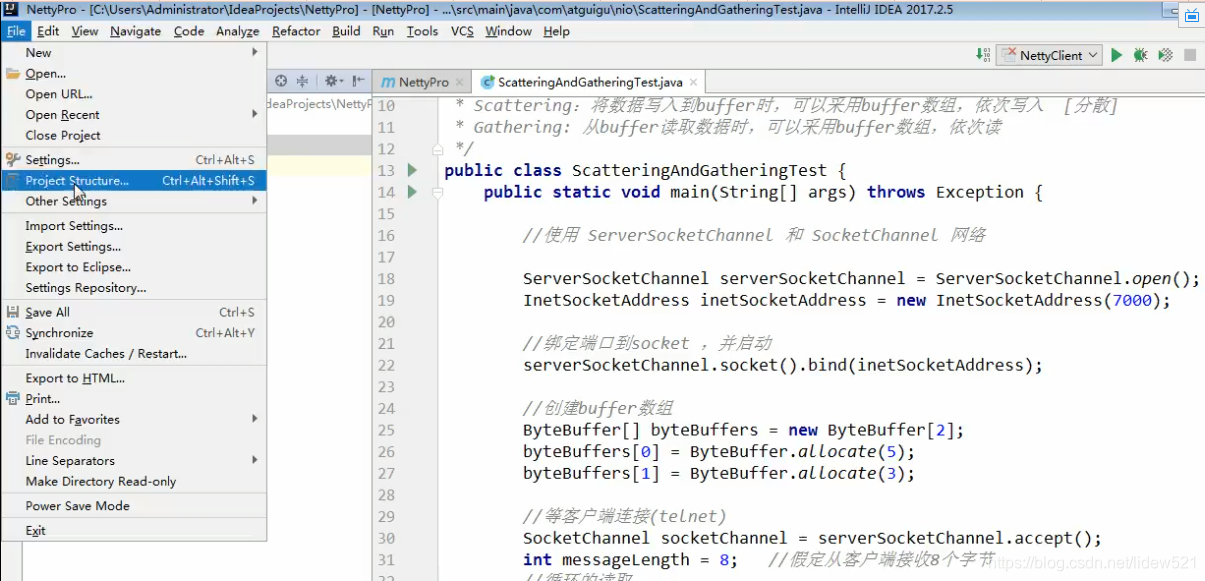Fold main method at line 14
Image resolution: width=1205 pixels, height=581 pixels.
point(437,192)
